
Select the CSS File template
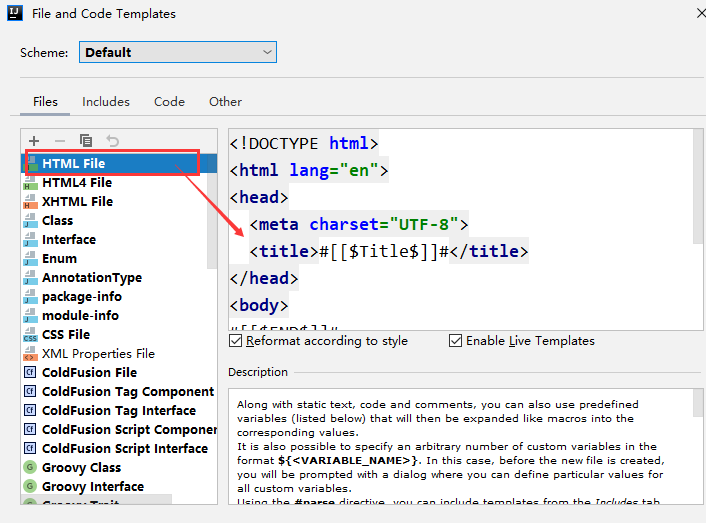119,335
